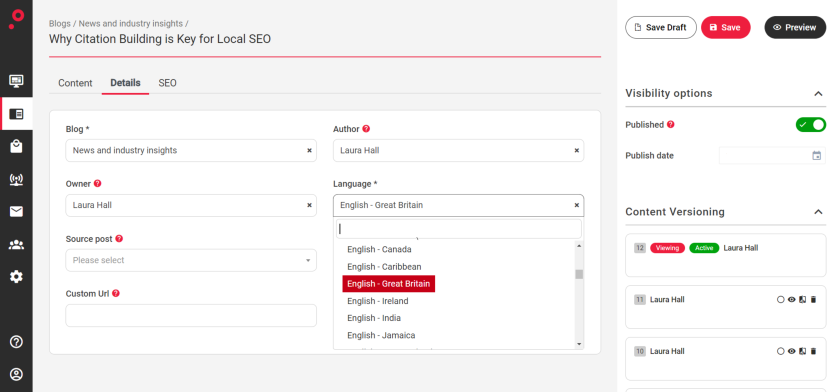Open the mail envelope icon in the sidebar
The width and height of the screenshot is (831, 392).
coord(16,212)
